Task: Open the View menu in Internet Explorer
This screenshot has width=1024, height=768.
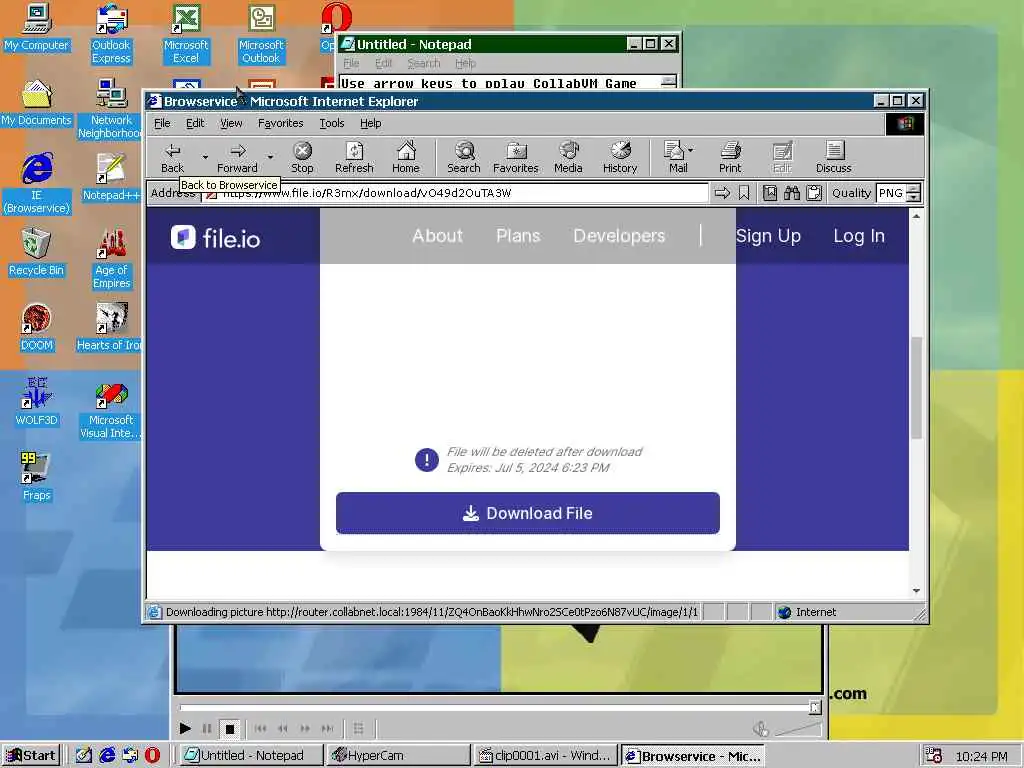Action: 231,123
